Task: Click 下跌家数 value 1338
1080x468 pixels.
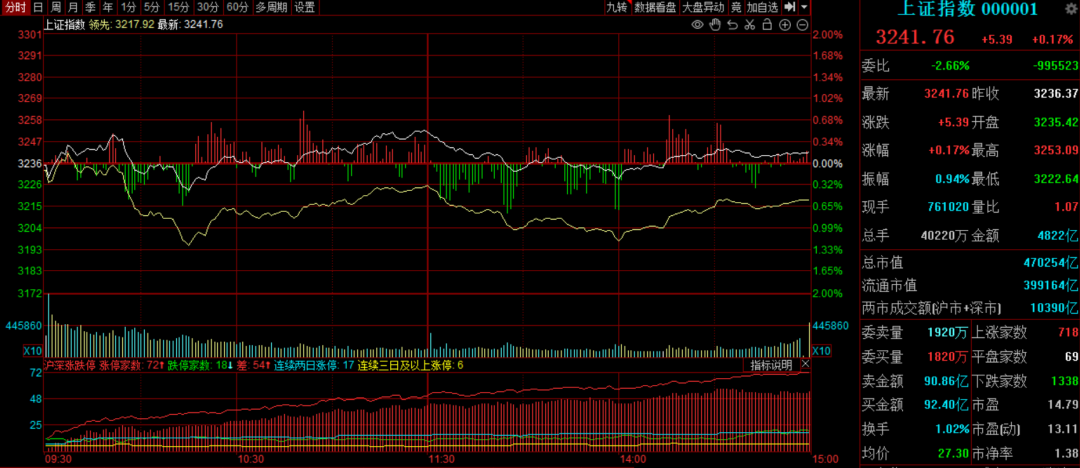Action: point(1063,380)
